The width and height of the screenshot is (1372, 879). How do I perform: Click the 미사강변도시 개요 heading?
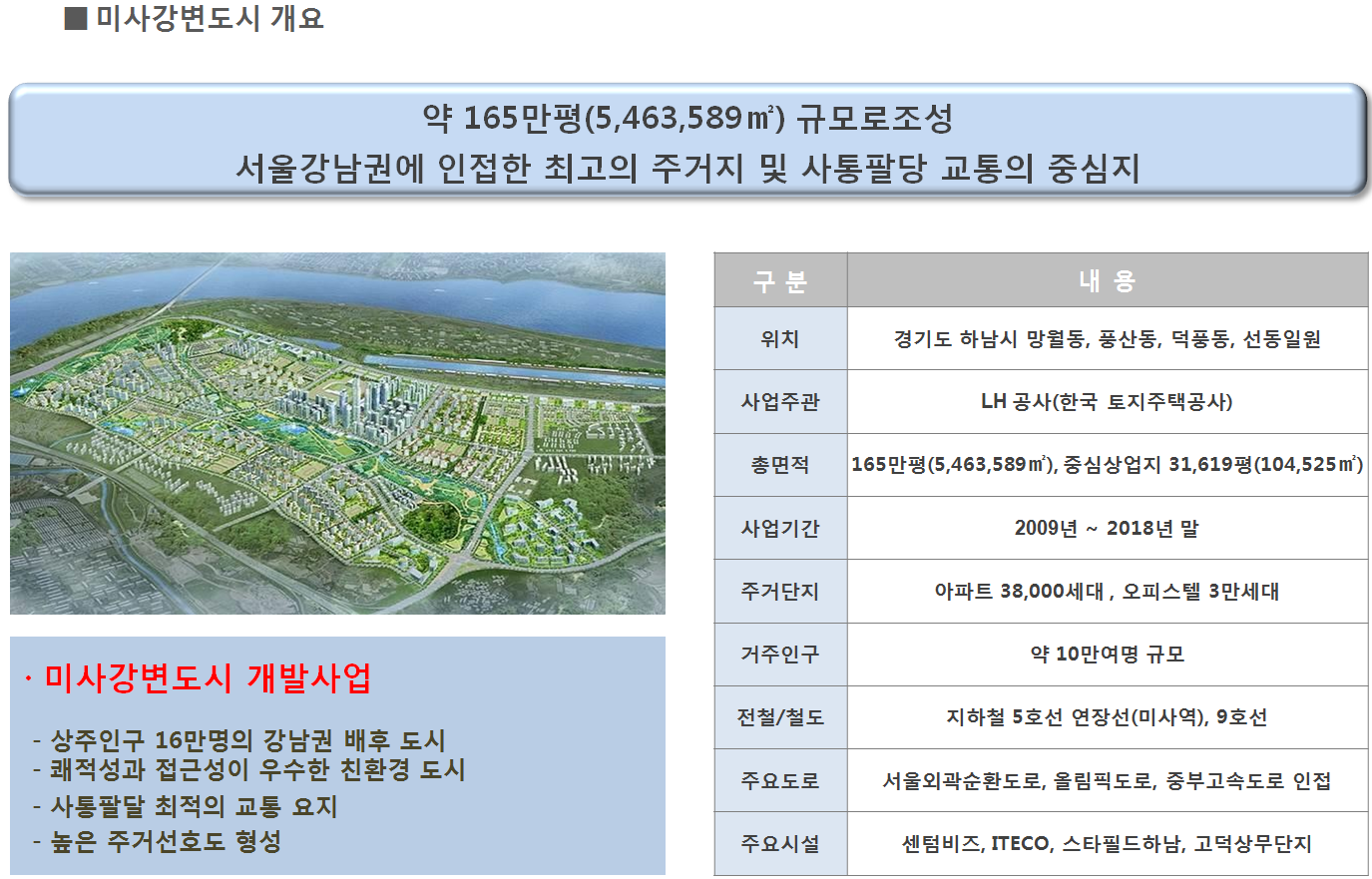coord(195,18)
